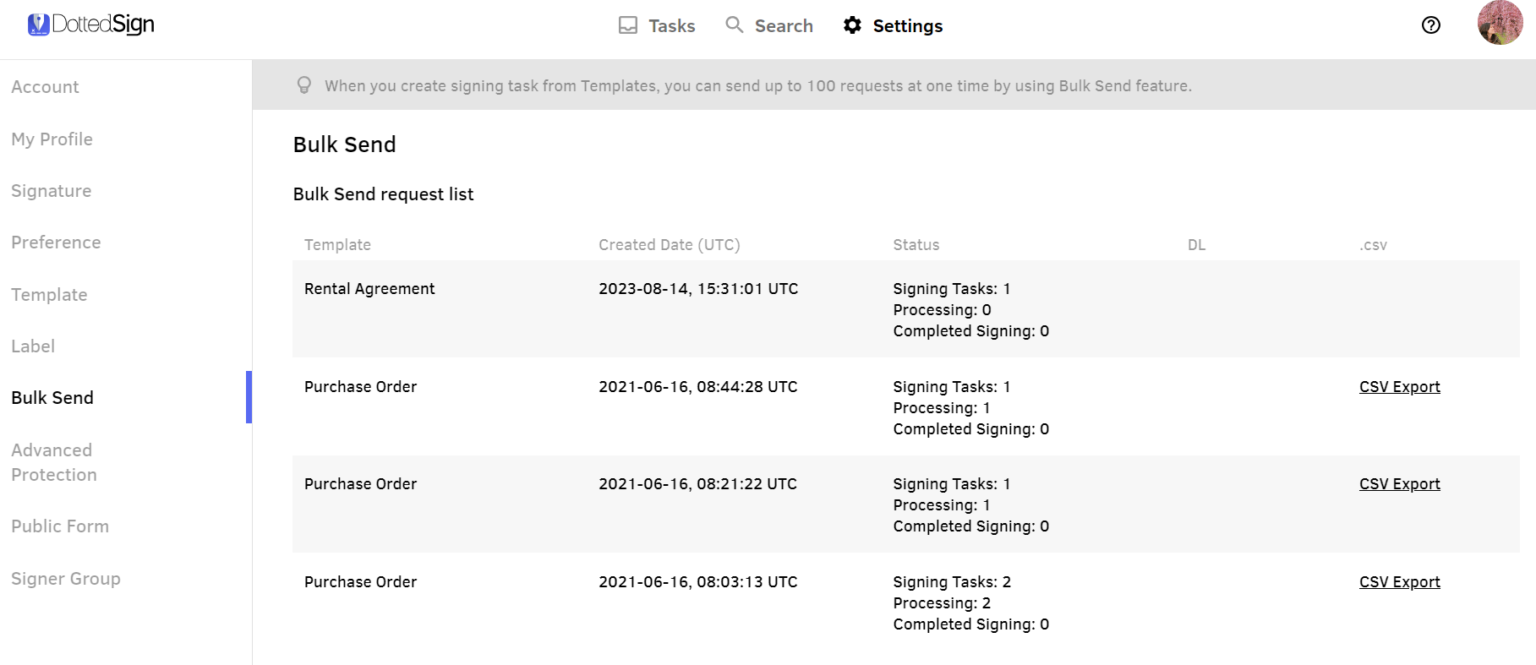
Task: Click the Search magnifier icon
Action: pos(735,25)
